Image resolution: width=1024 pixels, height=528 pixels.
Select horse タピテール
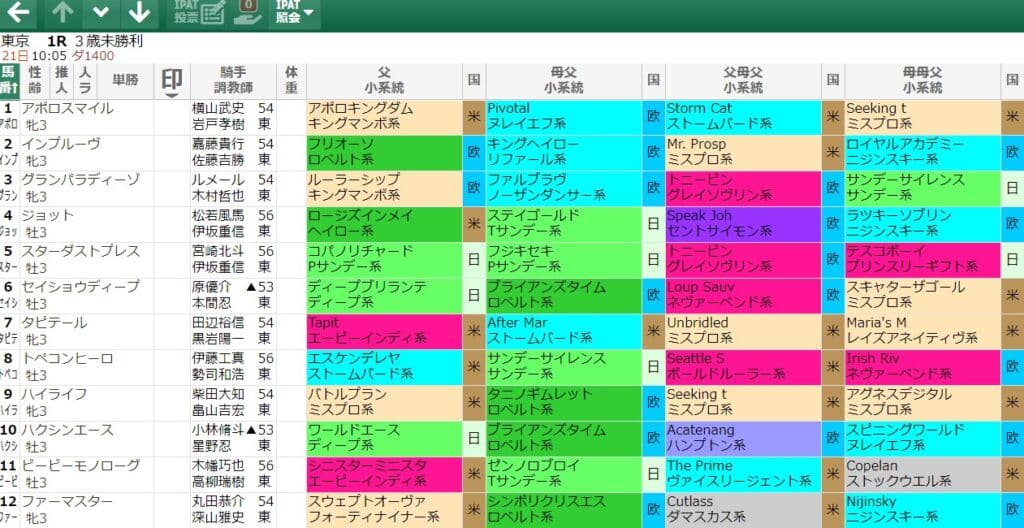pos(54,323)
